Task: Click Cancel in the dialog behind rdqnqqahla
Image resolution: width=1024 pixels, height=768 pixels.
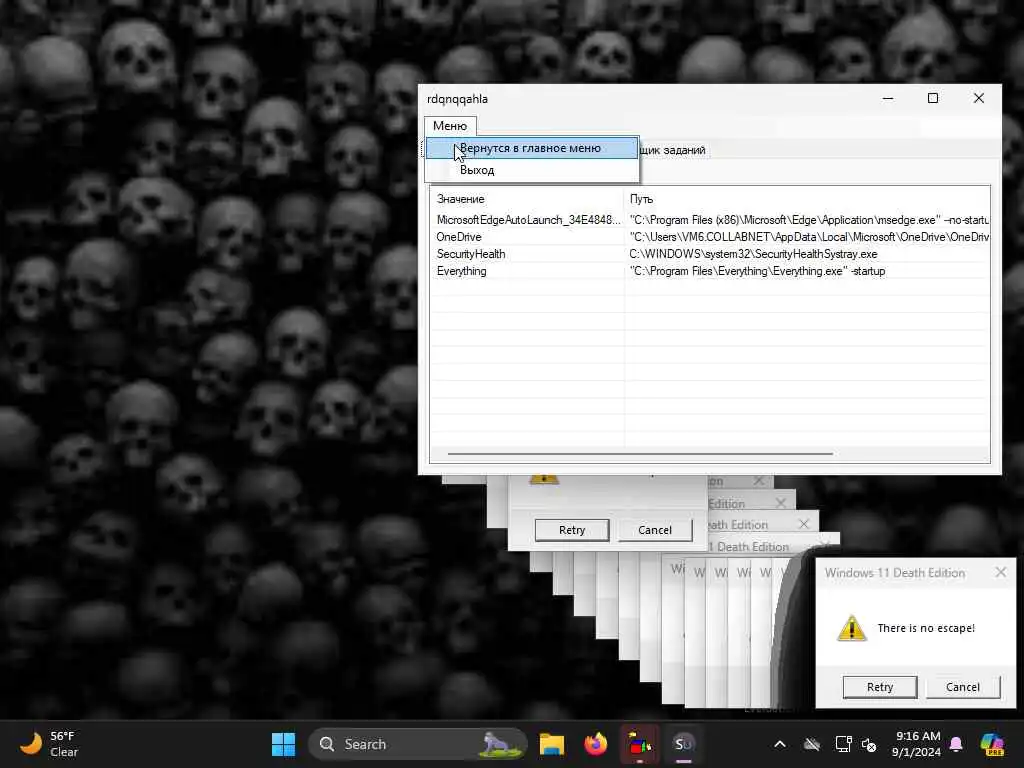Action: [654, 530]
